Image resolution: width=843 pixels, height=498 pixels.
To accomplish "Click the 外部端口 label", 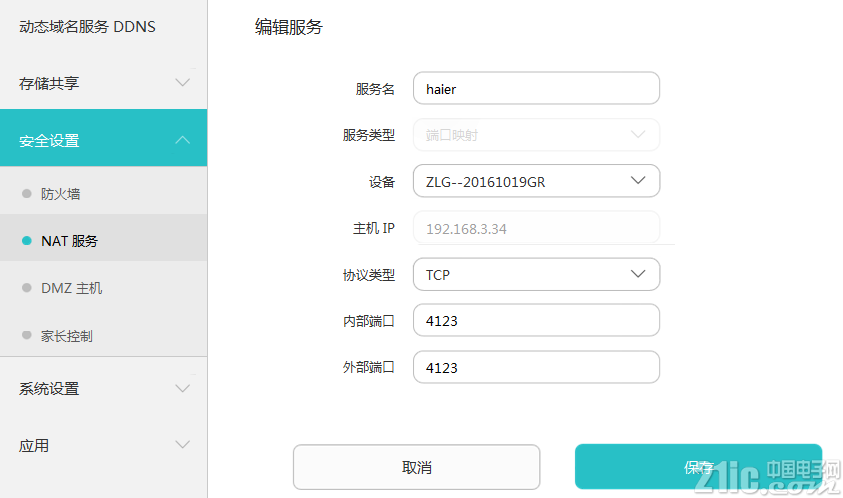I will coord(369,367).
